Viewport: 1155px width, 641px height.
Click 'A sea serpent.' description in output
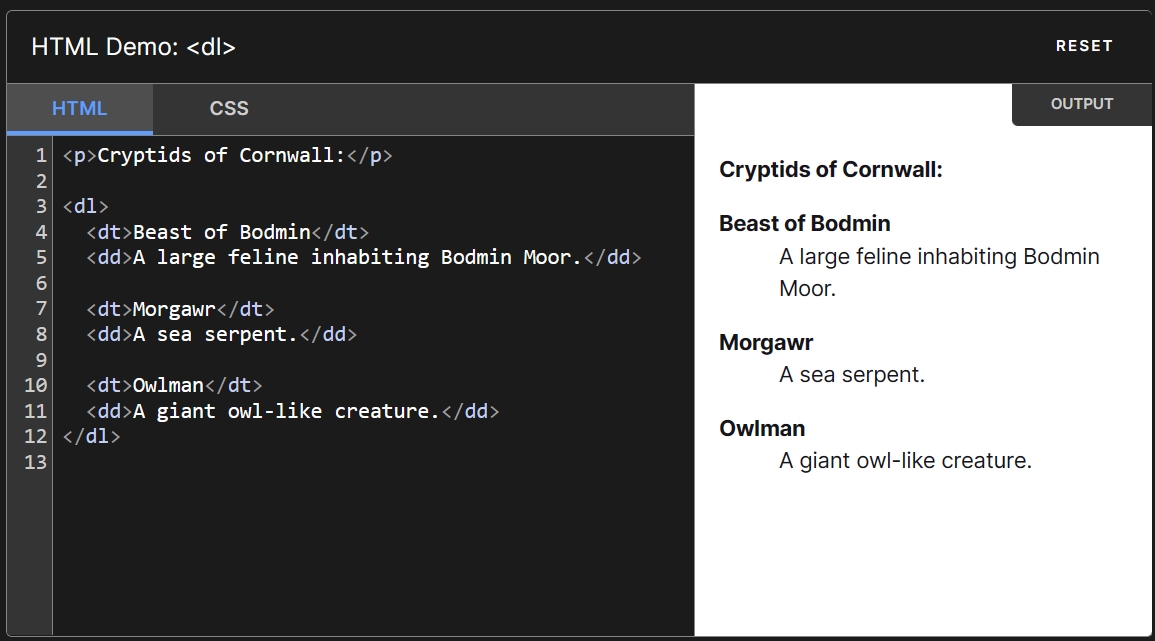(x=852, y=375)
